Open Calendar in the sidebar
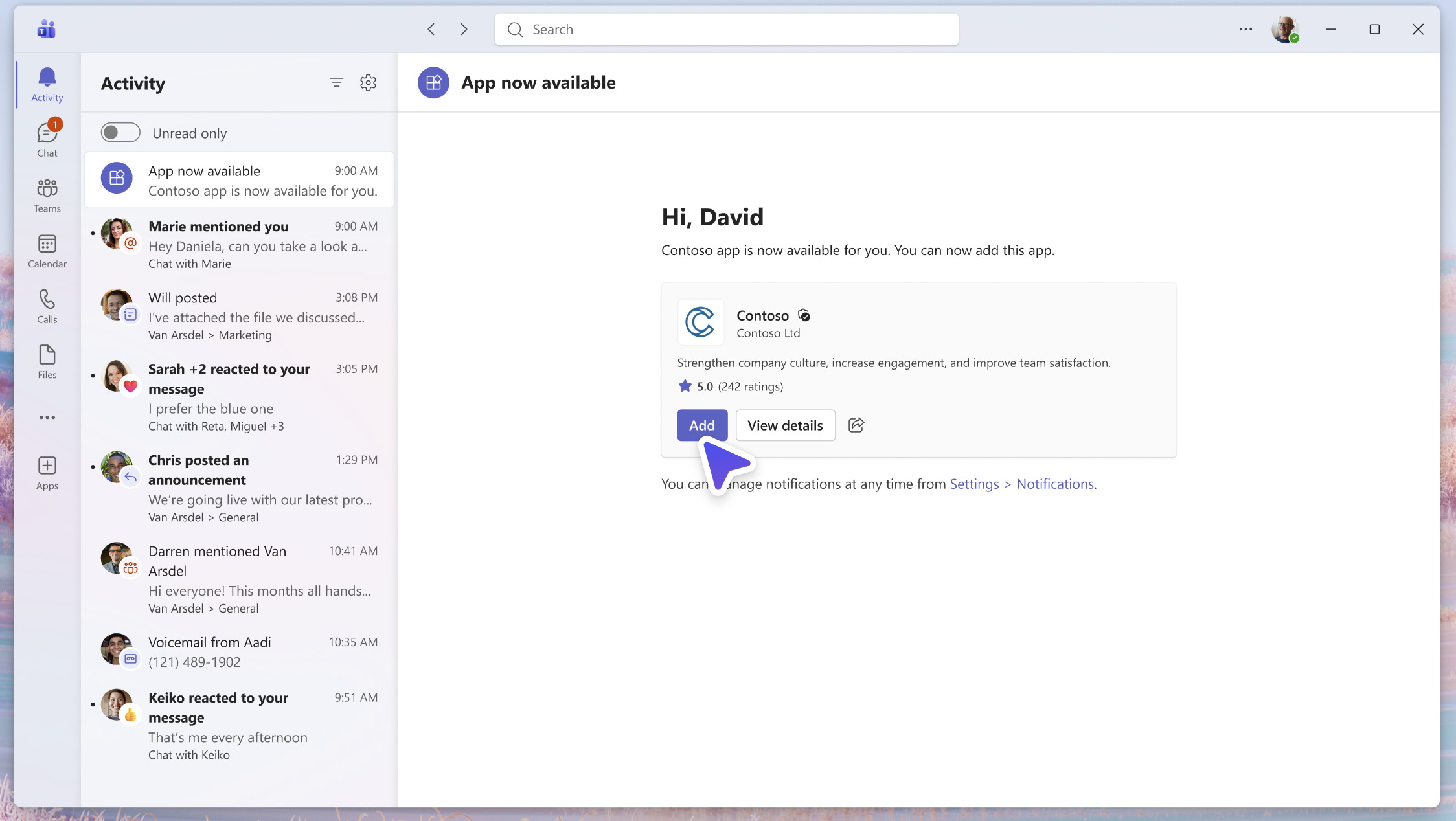The image size is (1456, 821). (47, 251)
